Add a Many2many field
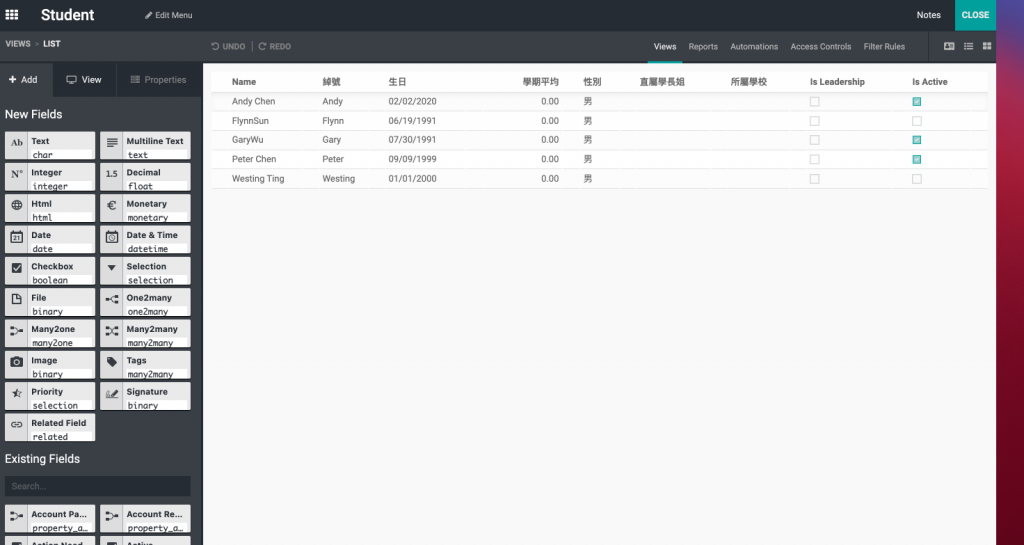The height and width of the screenshot is (545, 1024). click(145, 334)
